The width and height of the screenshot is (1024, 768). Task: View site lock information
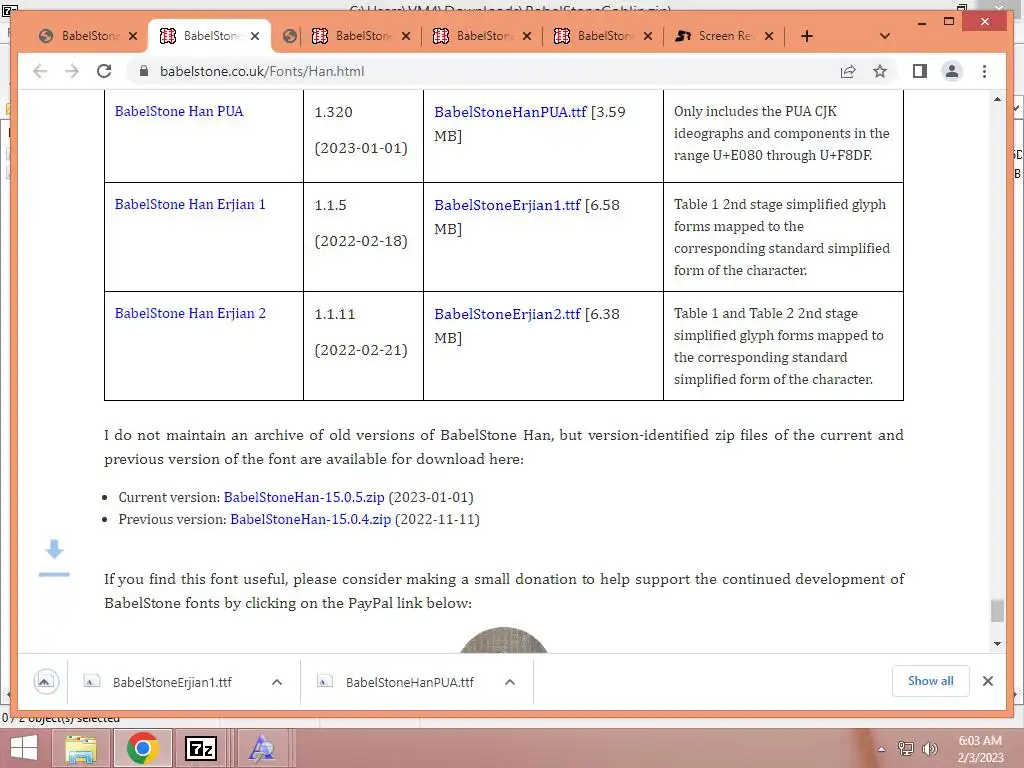pos(144,71)
